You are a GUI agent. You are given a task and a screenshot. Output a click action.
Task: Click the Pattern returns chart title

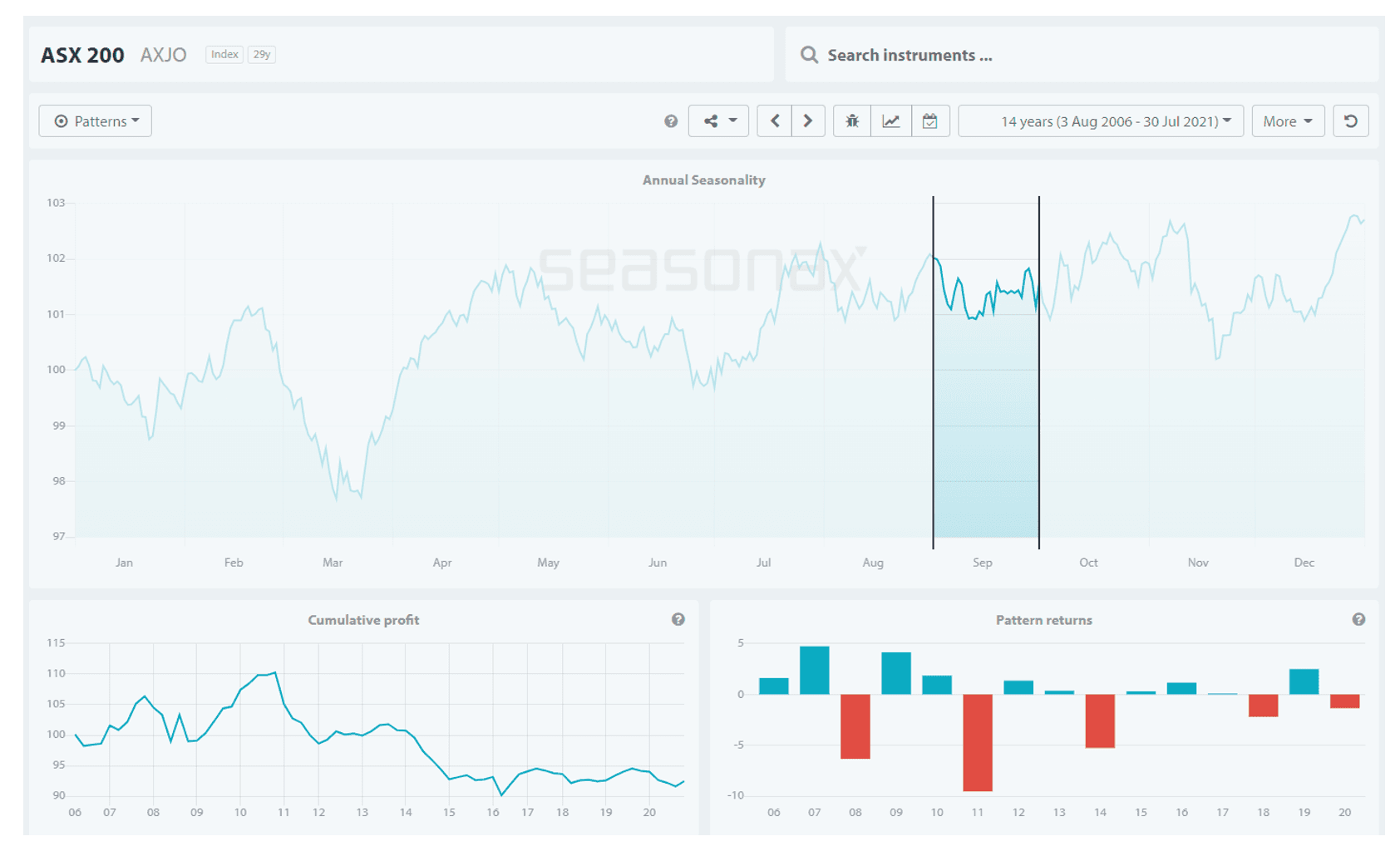tap(1044, 620)
